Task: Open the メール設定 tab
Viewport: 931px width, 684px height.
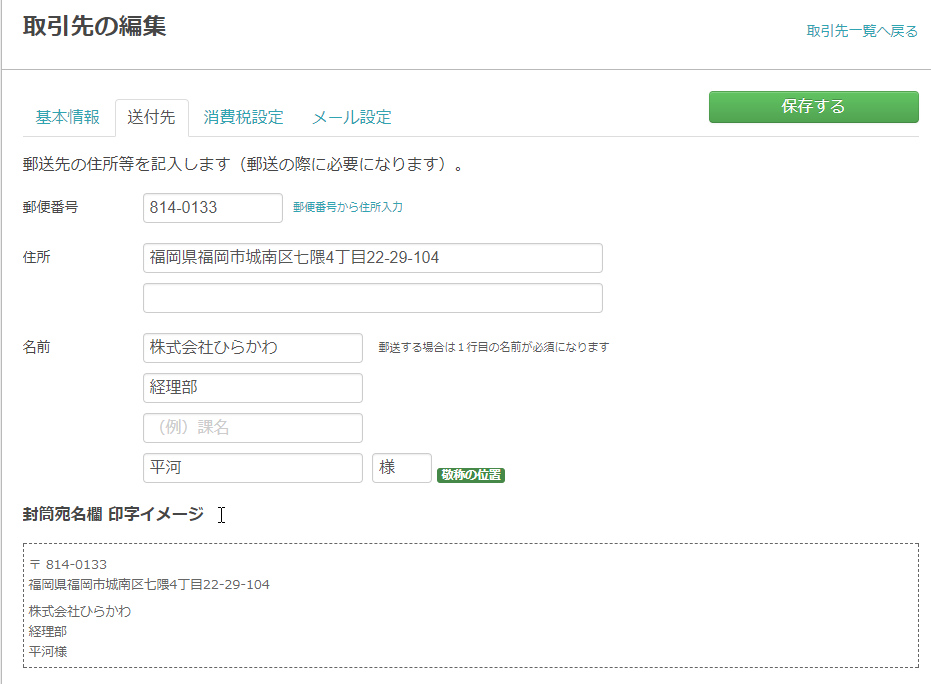Action: (352, 117)
